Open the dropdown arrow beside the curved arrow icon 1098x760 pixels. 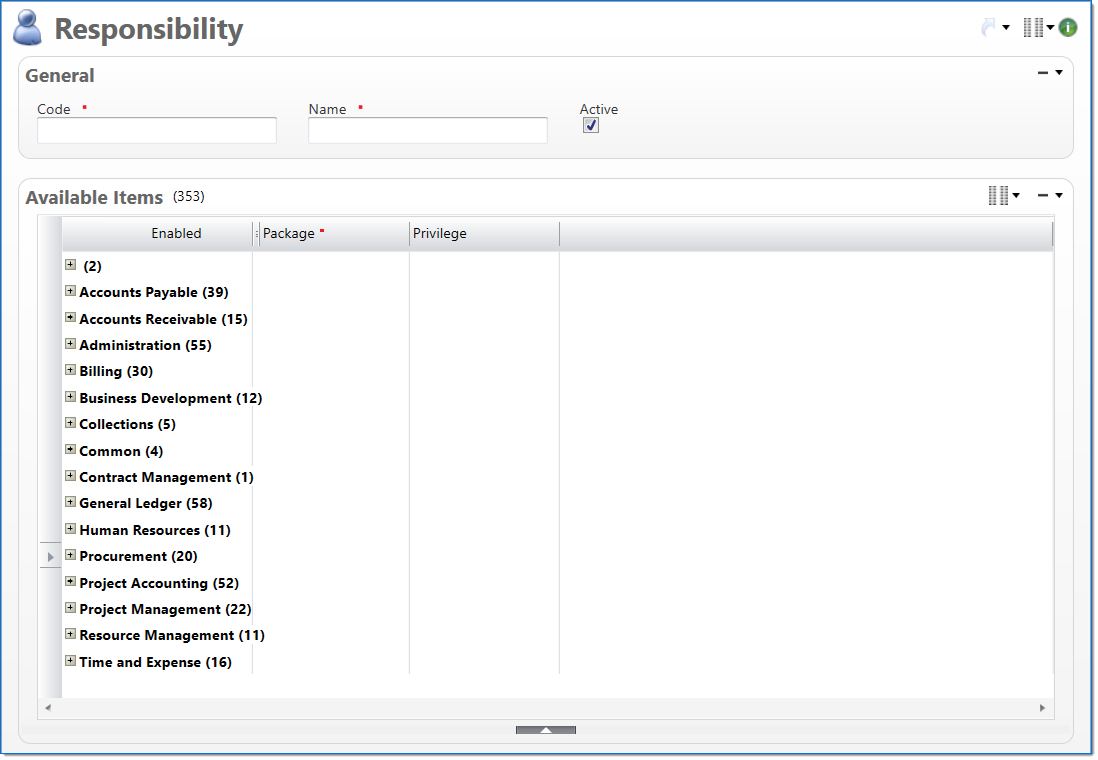(1006, 28)
